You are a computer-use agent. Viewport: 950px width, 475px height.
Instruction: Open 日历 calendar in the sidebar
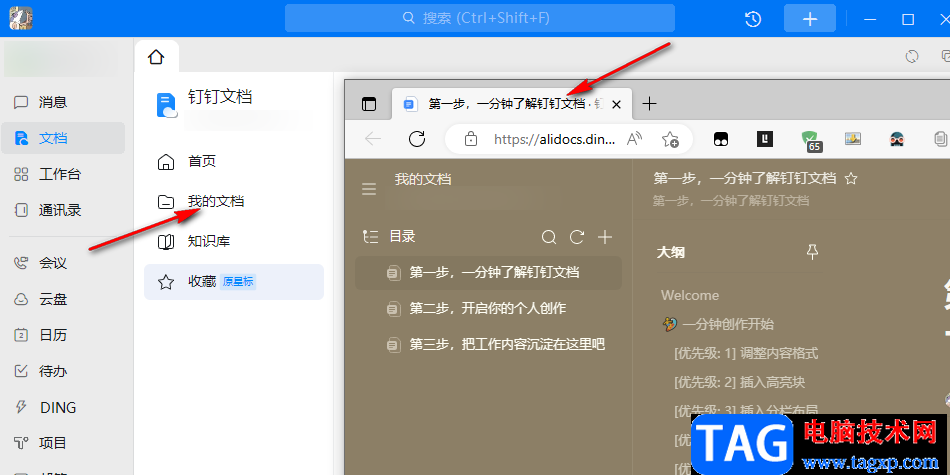click(x=63, y=335)
